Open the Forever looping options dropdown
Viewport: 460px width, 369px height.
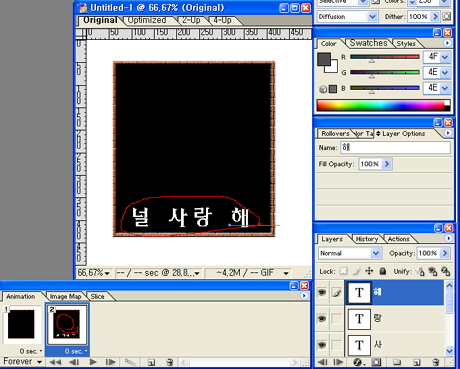point(23,362)
